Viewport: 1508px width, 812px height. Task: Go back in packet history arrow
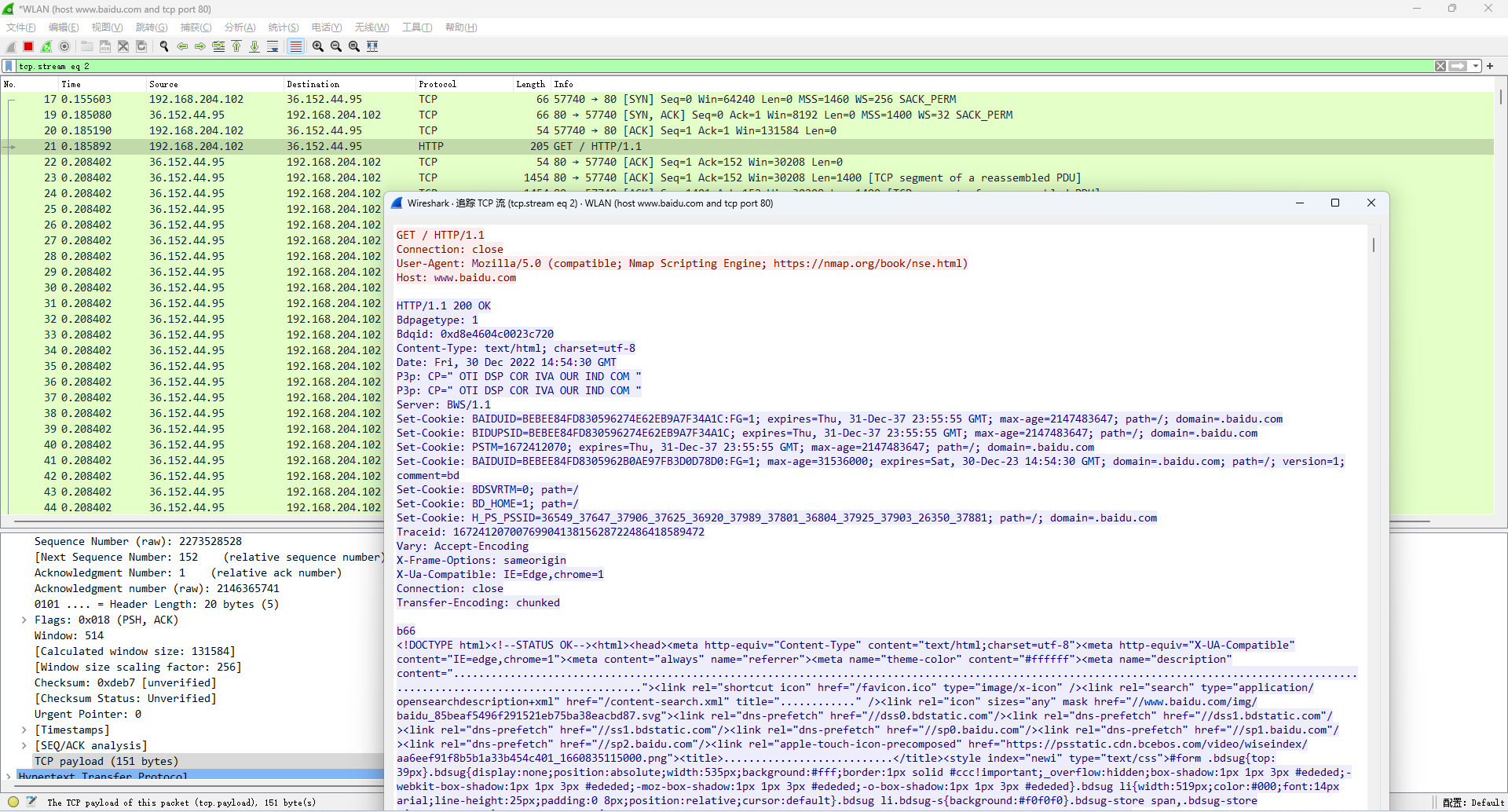(x=182, y=46)
